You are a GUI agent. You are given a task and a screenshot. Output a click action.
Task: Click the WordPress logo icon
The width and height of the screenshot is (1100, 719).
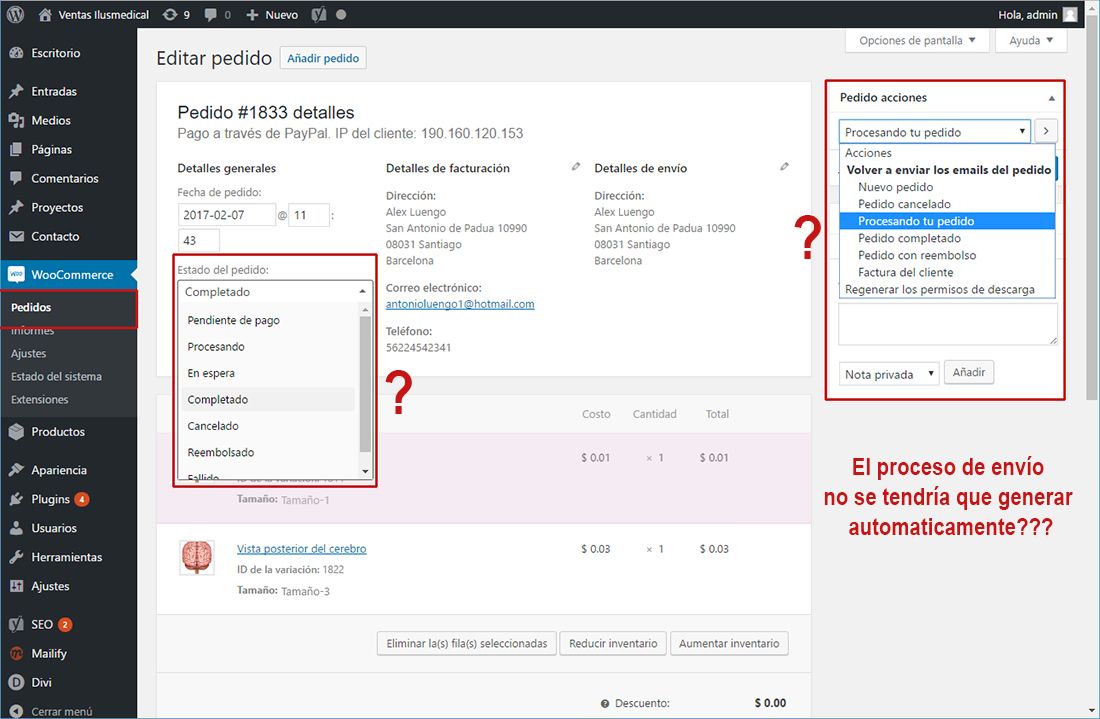coord(15,14)
